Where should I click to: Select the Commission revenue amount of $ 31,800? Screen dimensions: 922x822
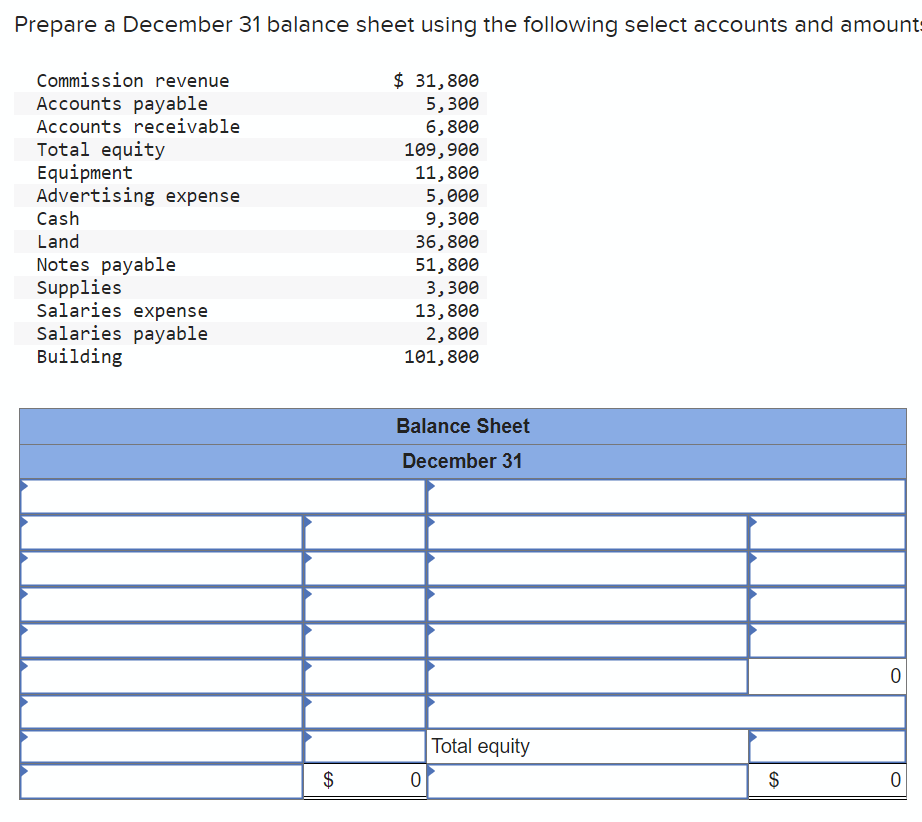coord(437,80)
